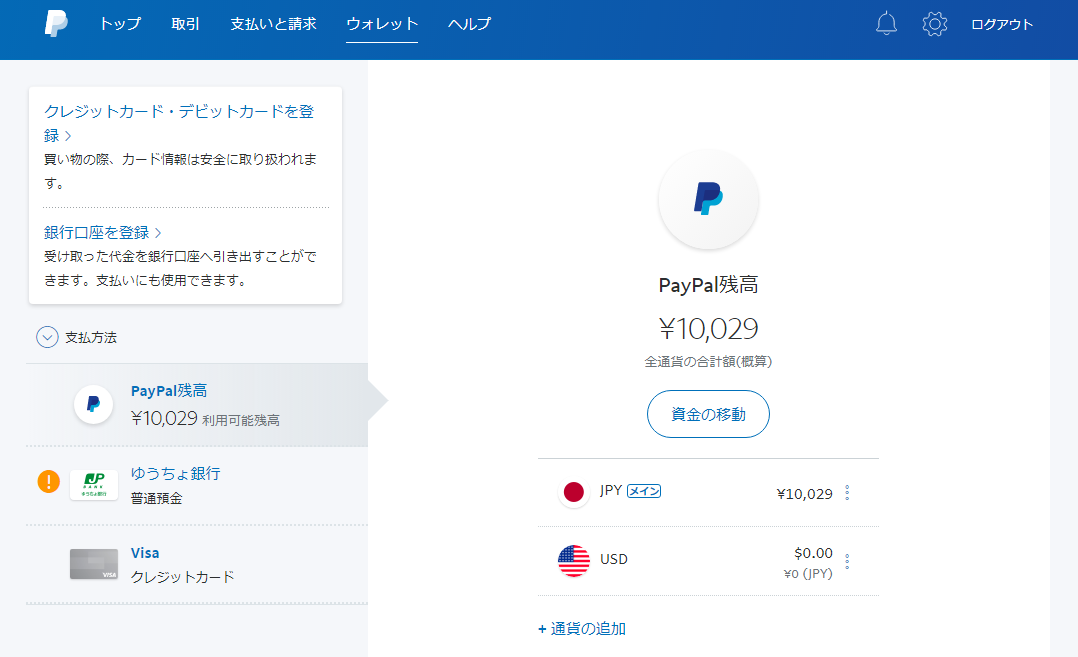
Task: Open 取引 tab
Action: pos(185,24)
